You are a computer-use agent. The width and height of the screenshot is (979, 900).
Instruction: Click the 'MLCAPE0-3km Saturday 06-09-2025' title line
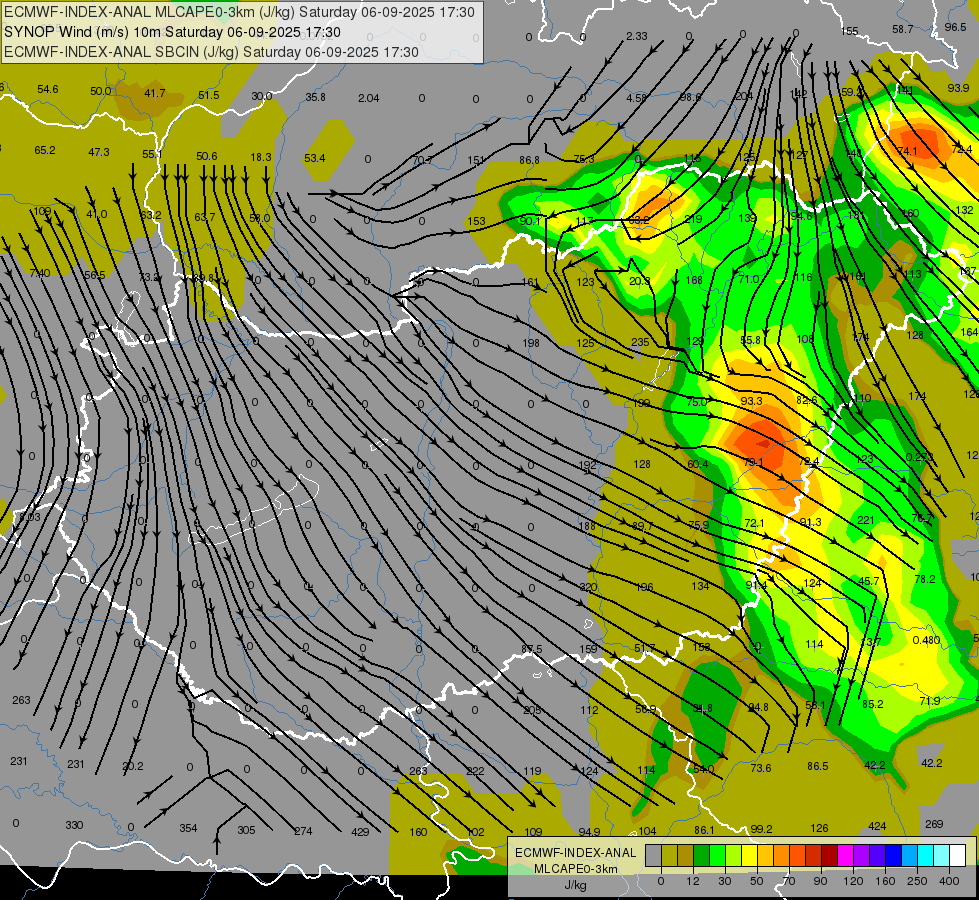click(239, 12)
